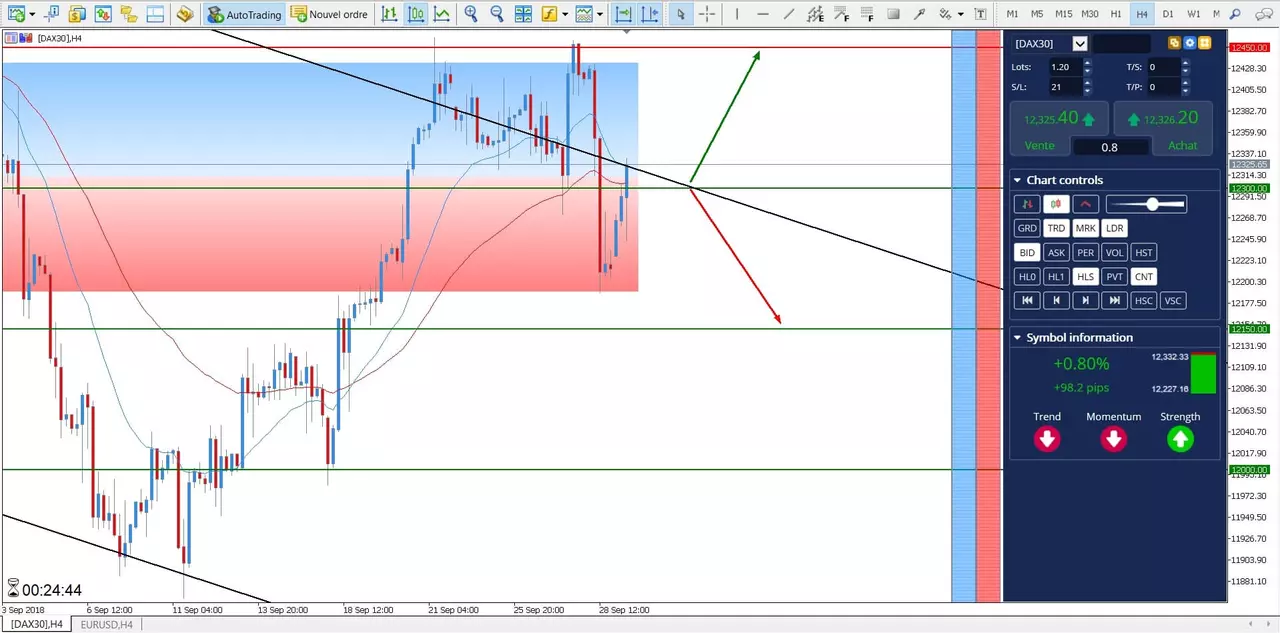
Task: Switch to M1 timeframe
Action: point(1013,14)
